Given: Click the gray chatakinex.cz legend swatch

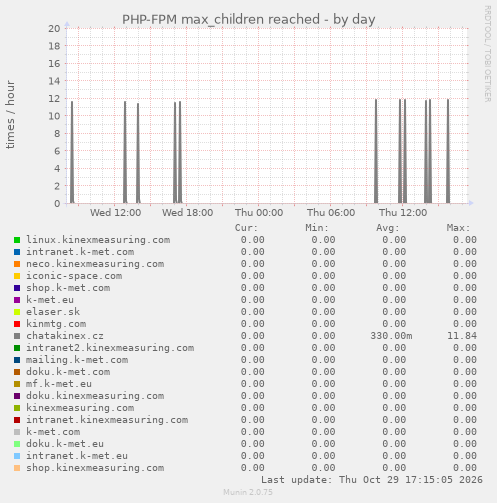Looking at the screenshot, I should (x=17, y=336).
